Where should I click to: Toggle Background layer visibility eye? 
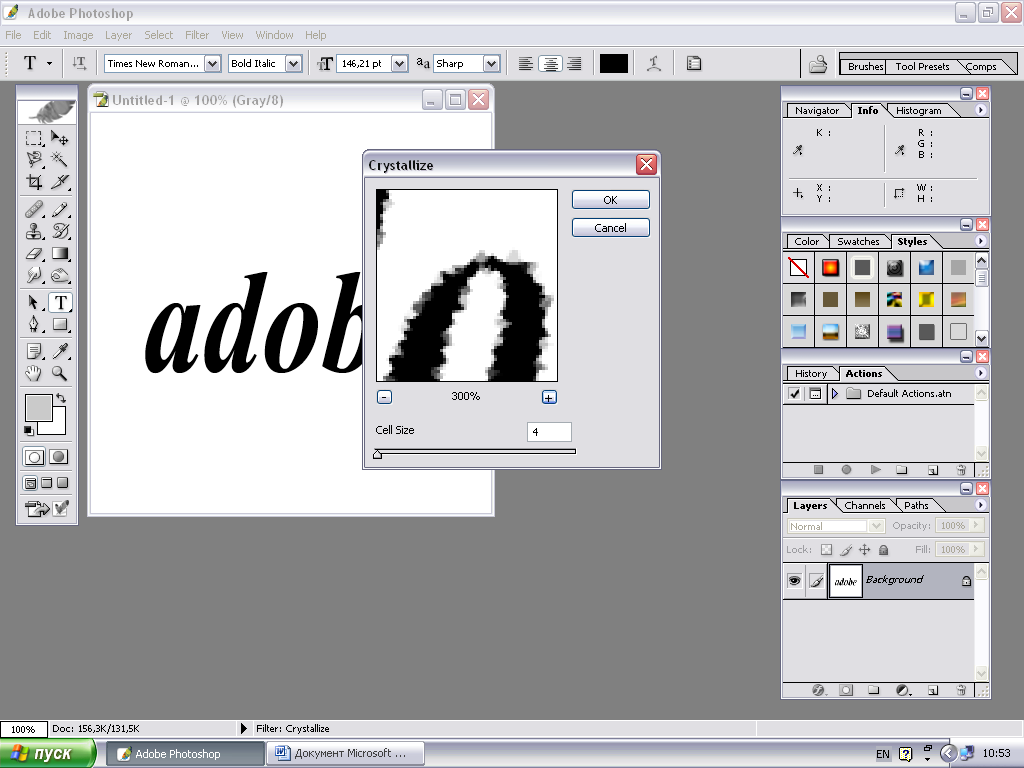794,581
